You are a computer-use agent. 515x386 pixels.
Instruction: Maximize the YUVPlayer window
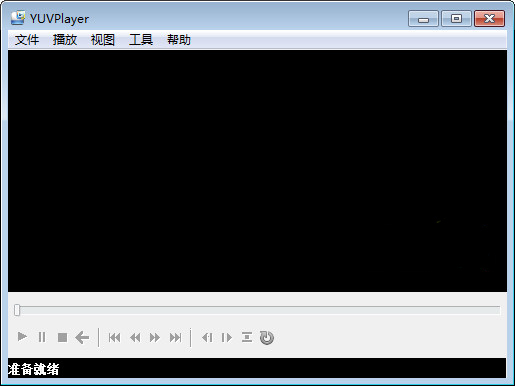456,18
